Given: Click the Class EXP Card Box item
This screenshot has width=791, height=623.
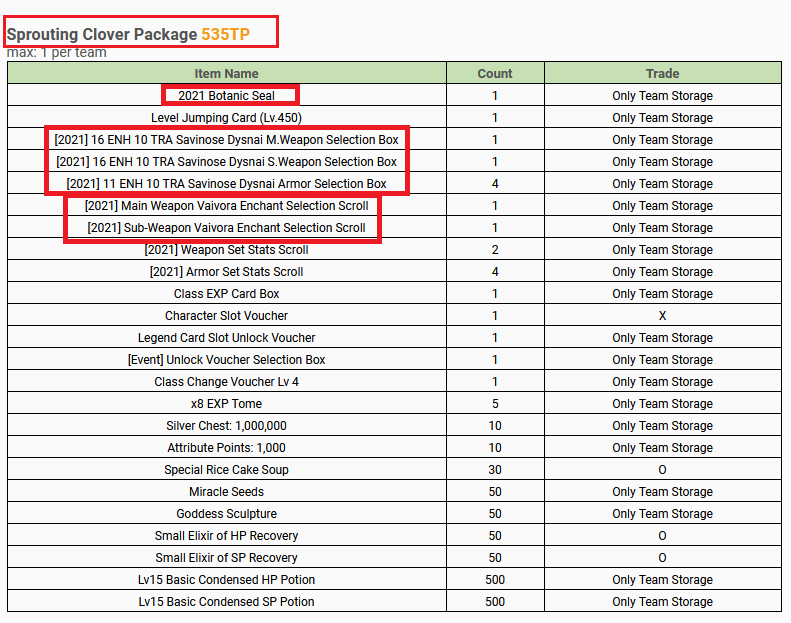Looking at the screenshot, I should coord(226,294).
